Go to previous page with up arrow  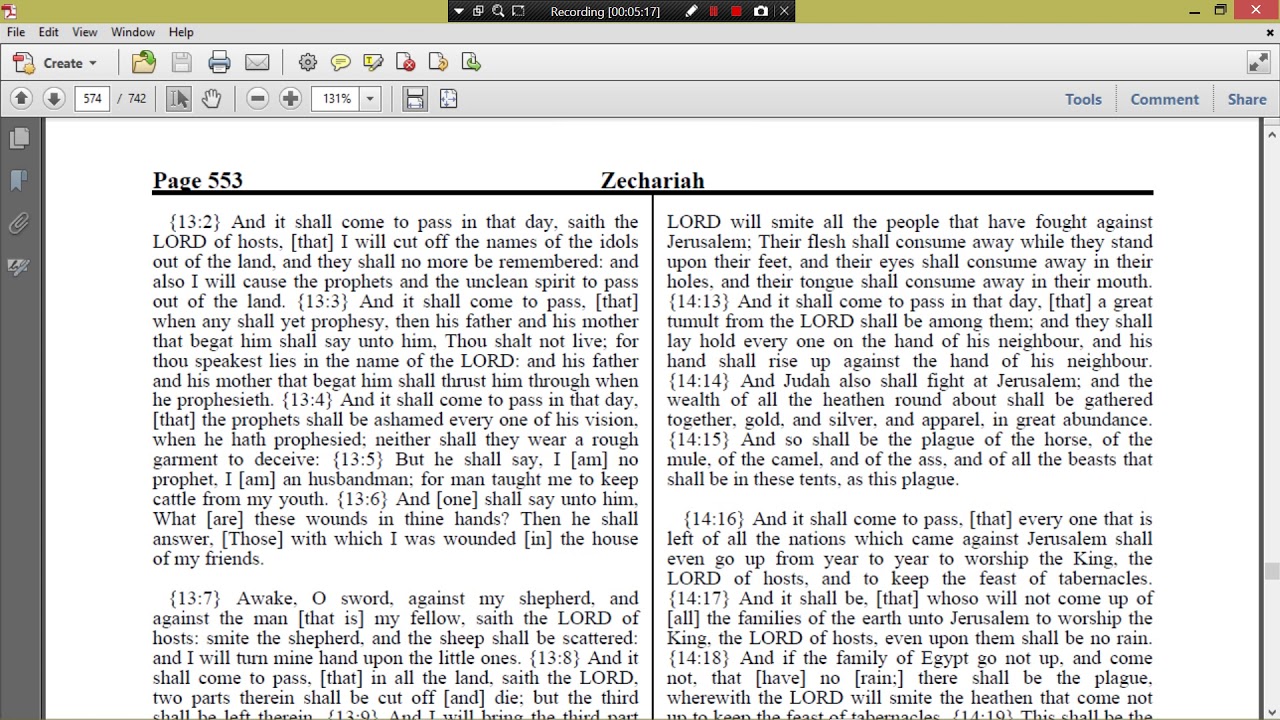click(21, 99)
